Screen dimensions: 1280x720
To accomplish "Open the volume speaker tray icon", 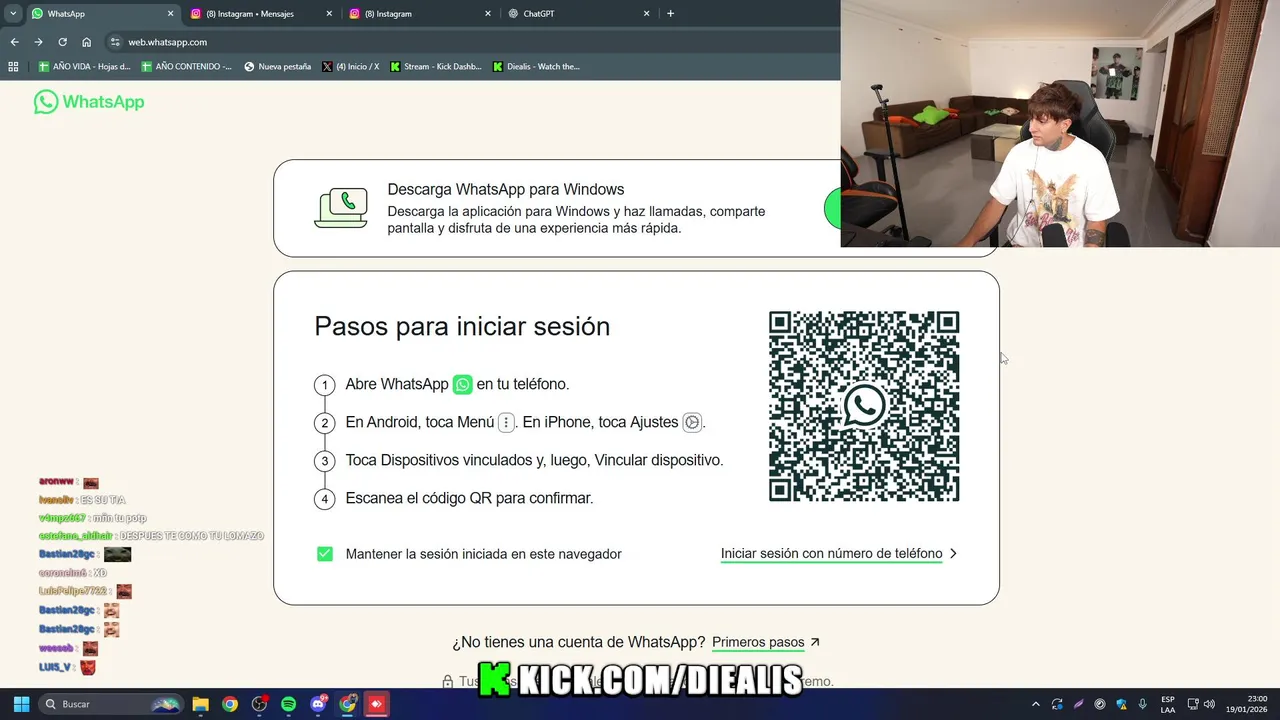I will (1209, 704).
